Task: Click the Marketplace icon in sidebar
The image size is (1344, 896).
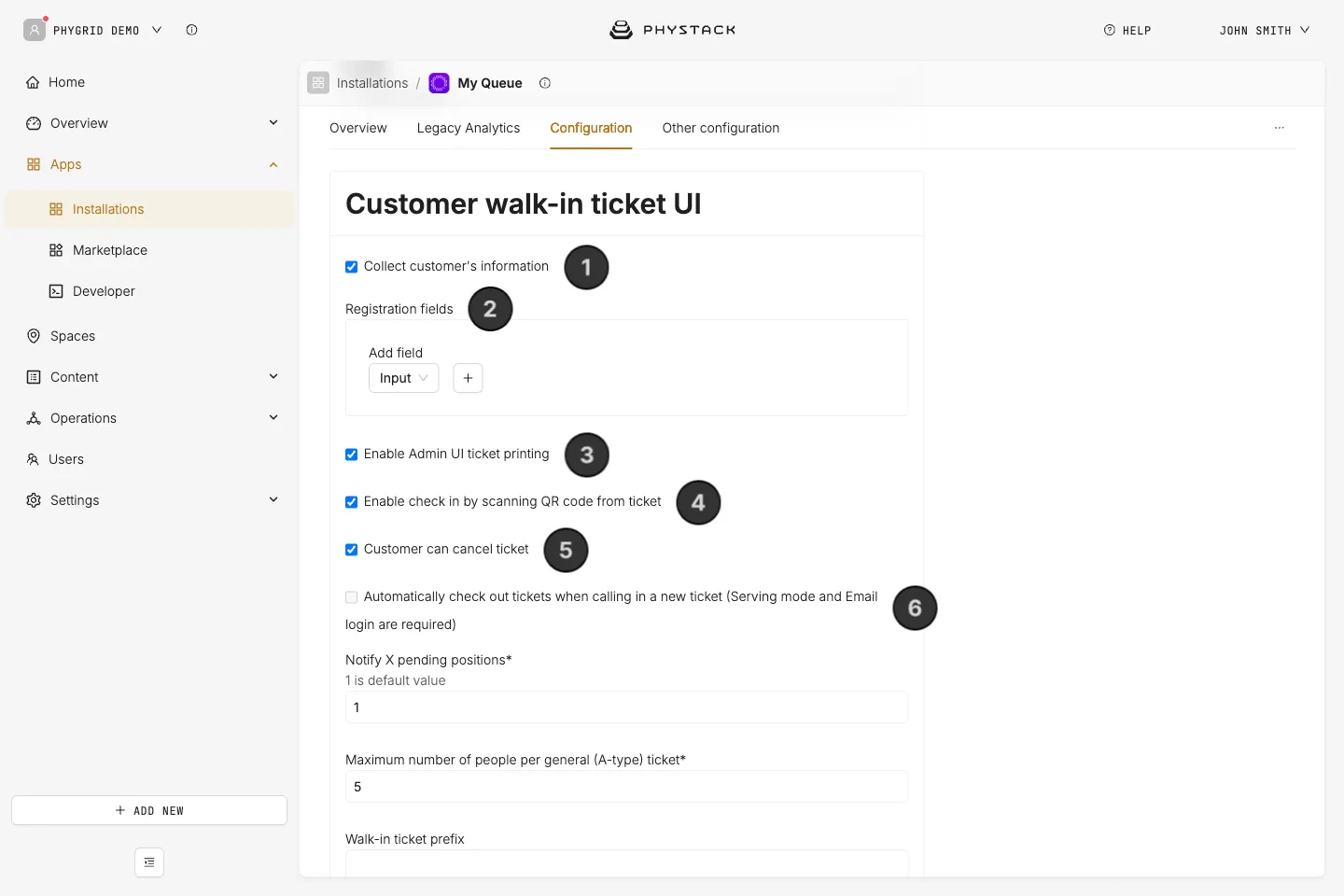Action: coord(56,250)
